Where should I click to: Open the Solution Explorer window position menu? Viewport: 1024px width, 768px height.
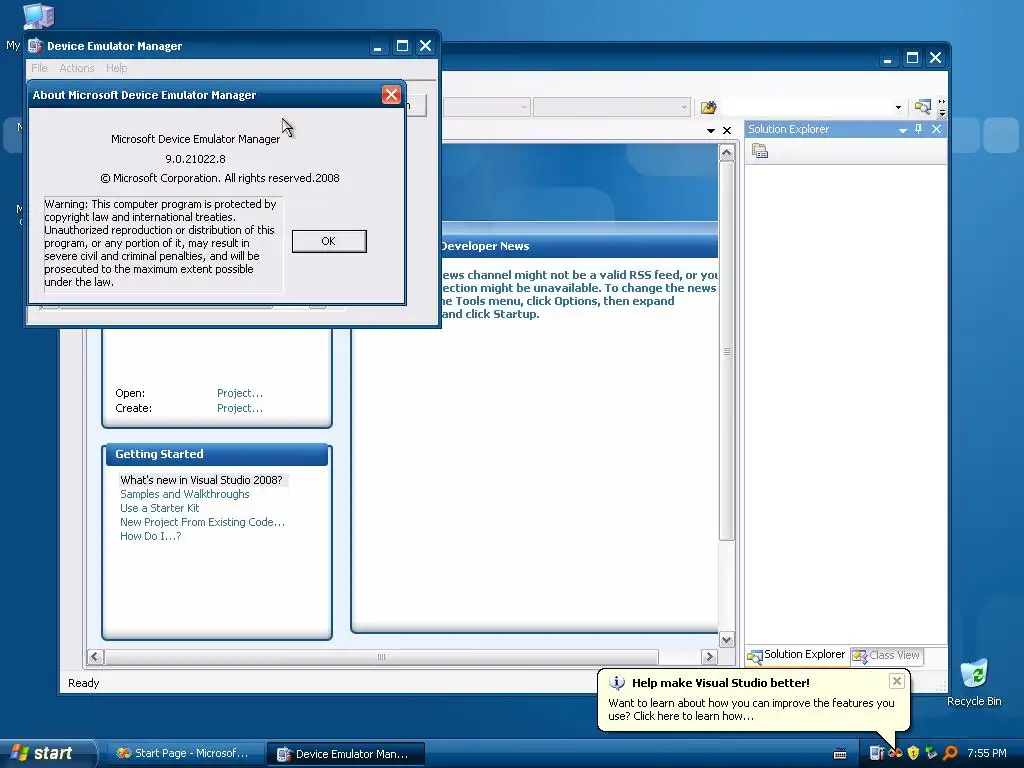point(903,130)
